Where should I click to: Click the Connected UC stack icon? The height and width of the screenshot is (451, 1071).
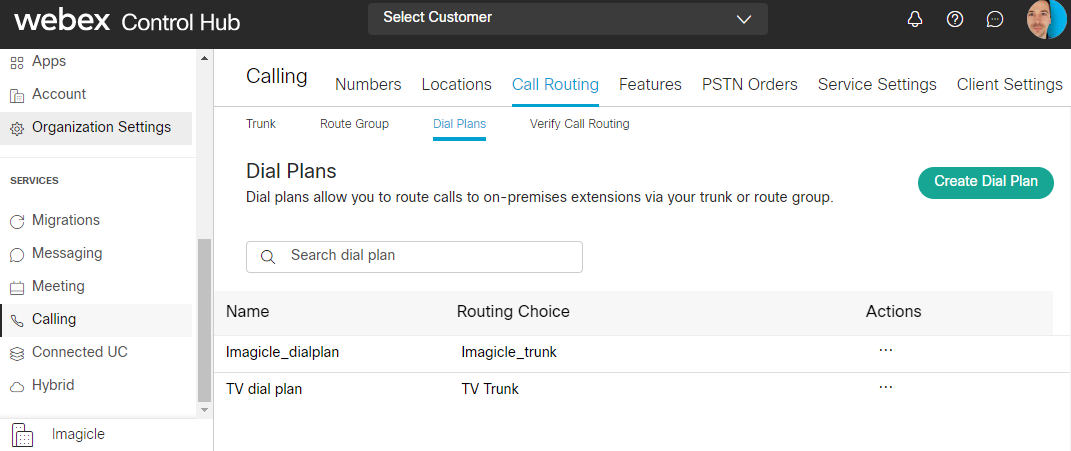16,353
